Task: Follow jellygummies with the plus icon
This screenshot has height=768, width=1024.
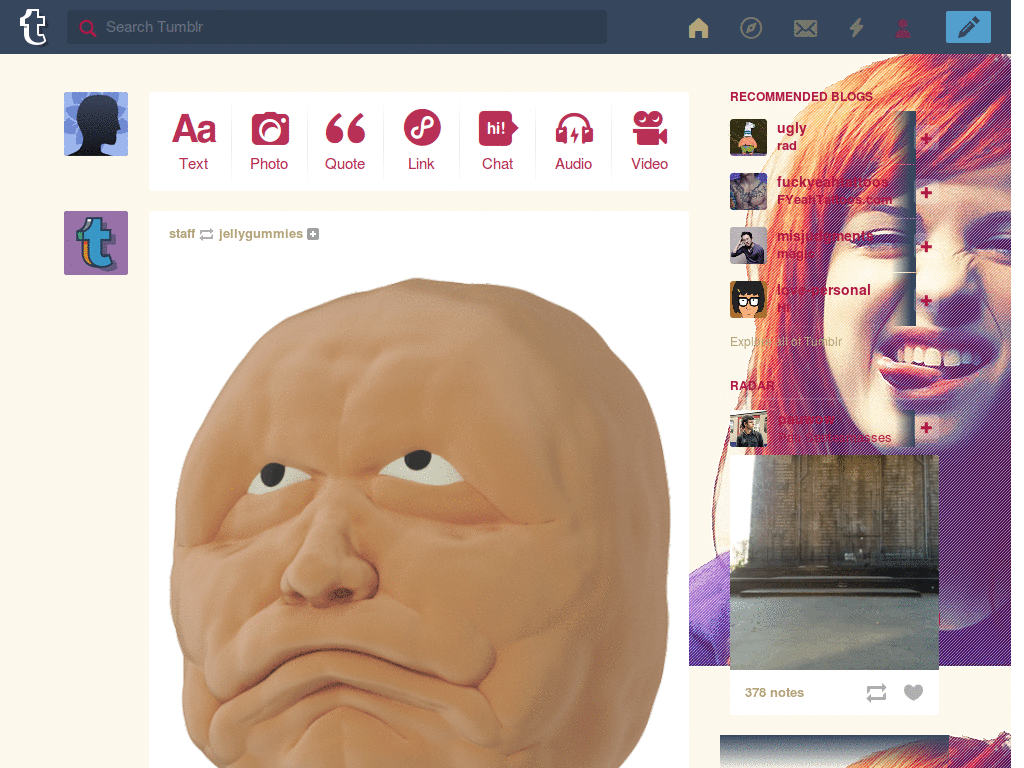Action: (x=313, y=234)
